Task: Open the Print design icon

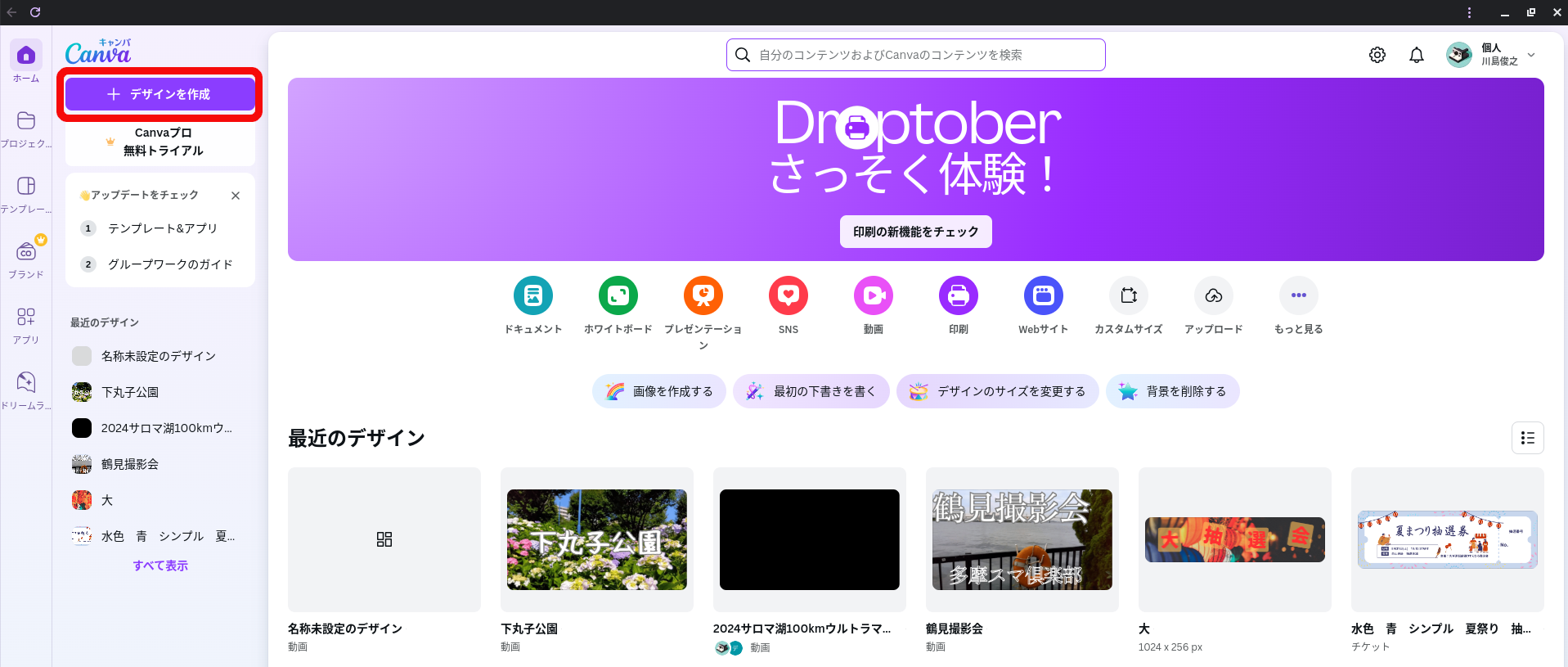Action: (x=958, y=295)
